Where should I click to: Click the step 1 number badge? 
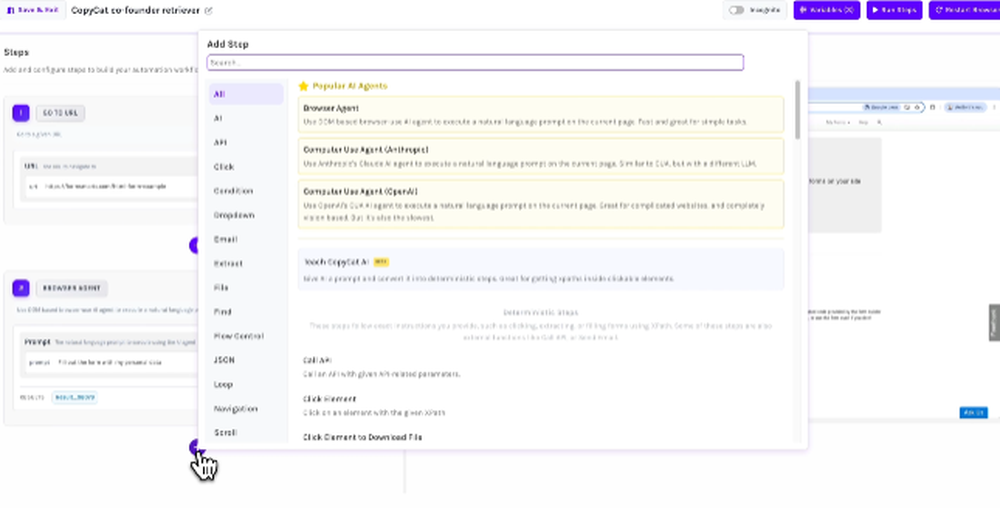click(x=20, y=113)
